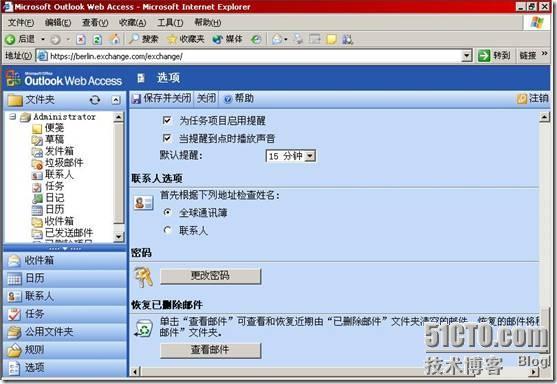This screenshot has height=384, width=557.
Task: Open 联系人 shortcut in navigation pane
Action: (x=65, y=296)
